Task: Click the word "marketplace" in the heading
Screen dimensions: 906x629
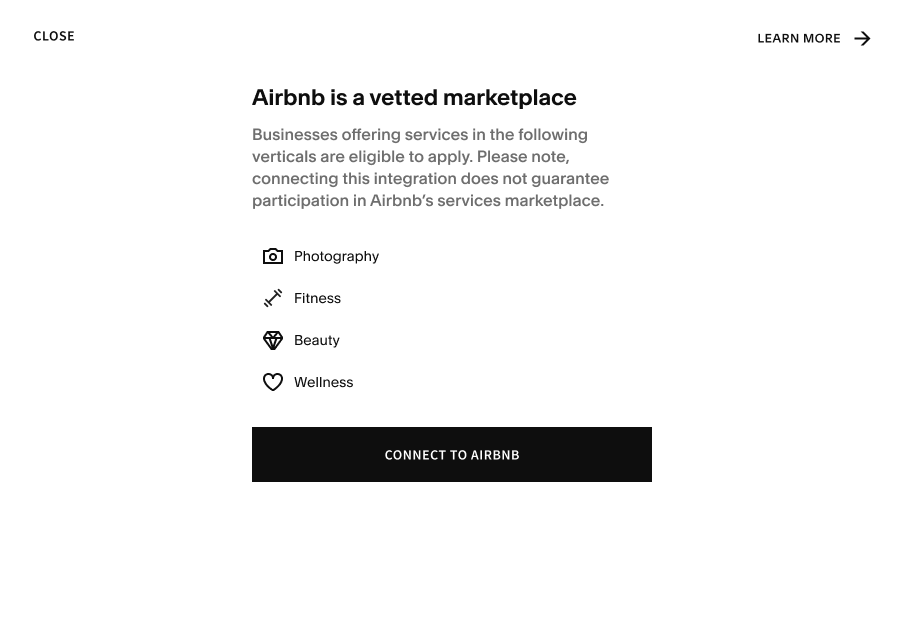Action: [509, 98]
